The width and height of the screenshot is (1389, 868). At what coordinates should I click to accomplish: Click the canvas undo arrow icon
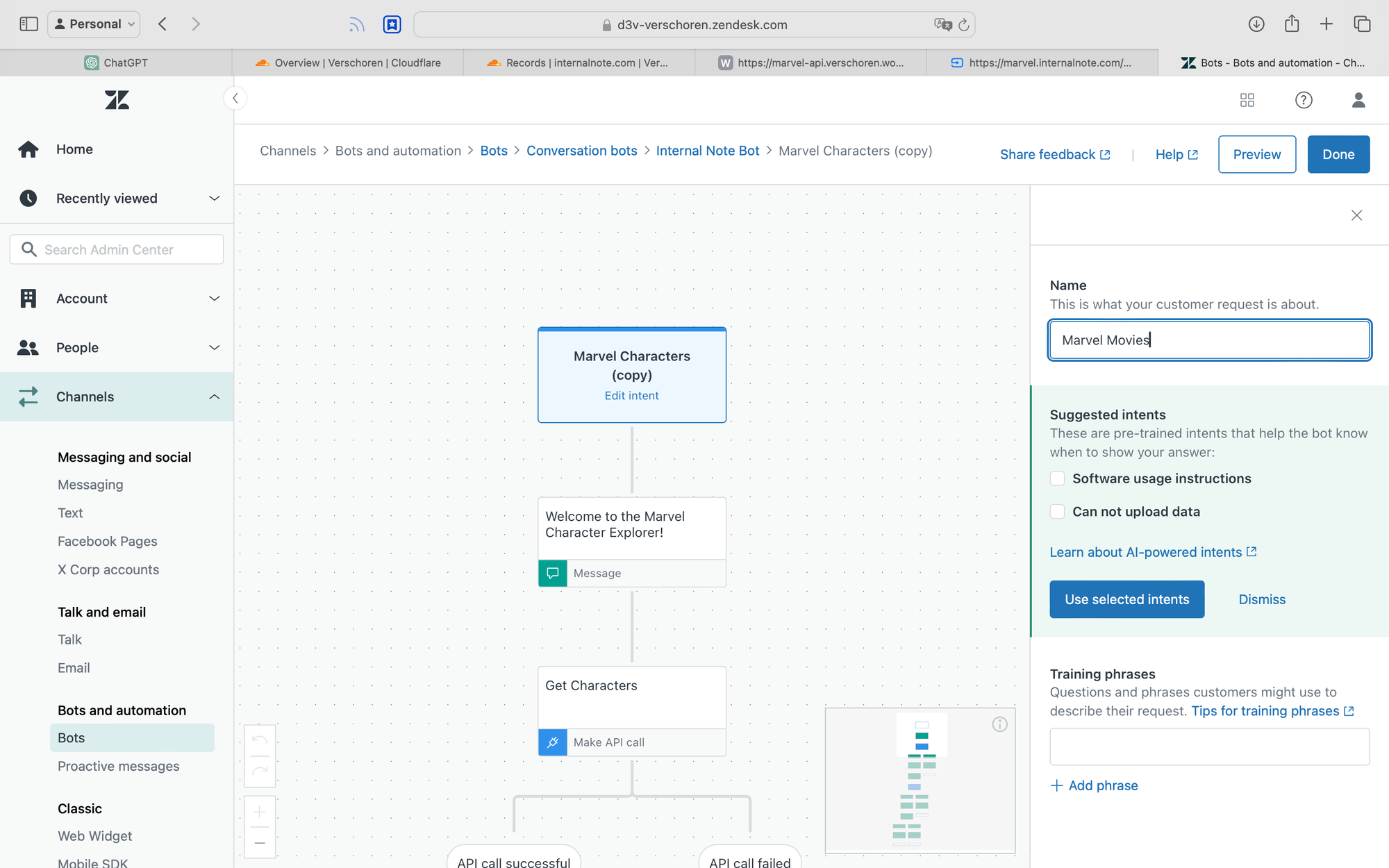click(x=260, y=740)
